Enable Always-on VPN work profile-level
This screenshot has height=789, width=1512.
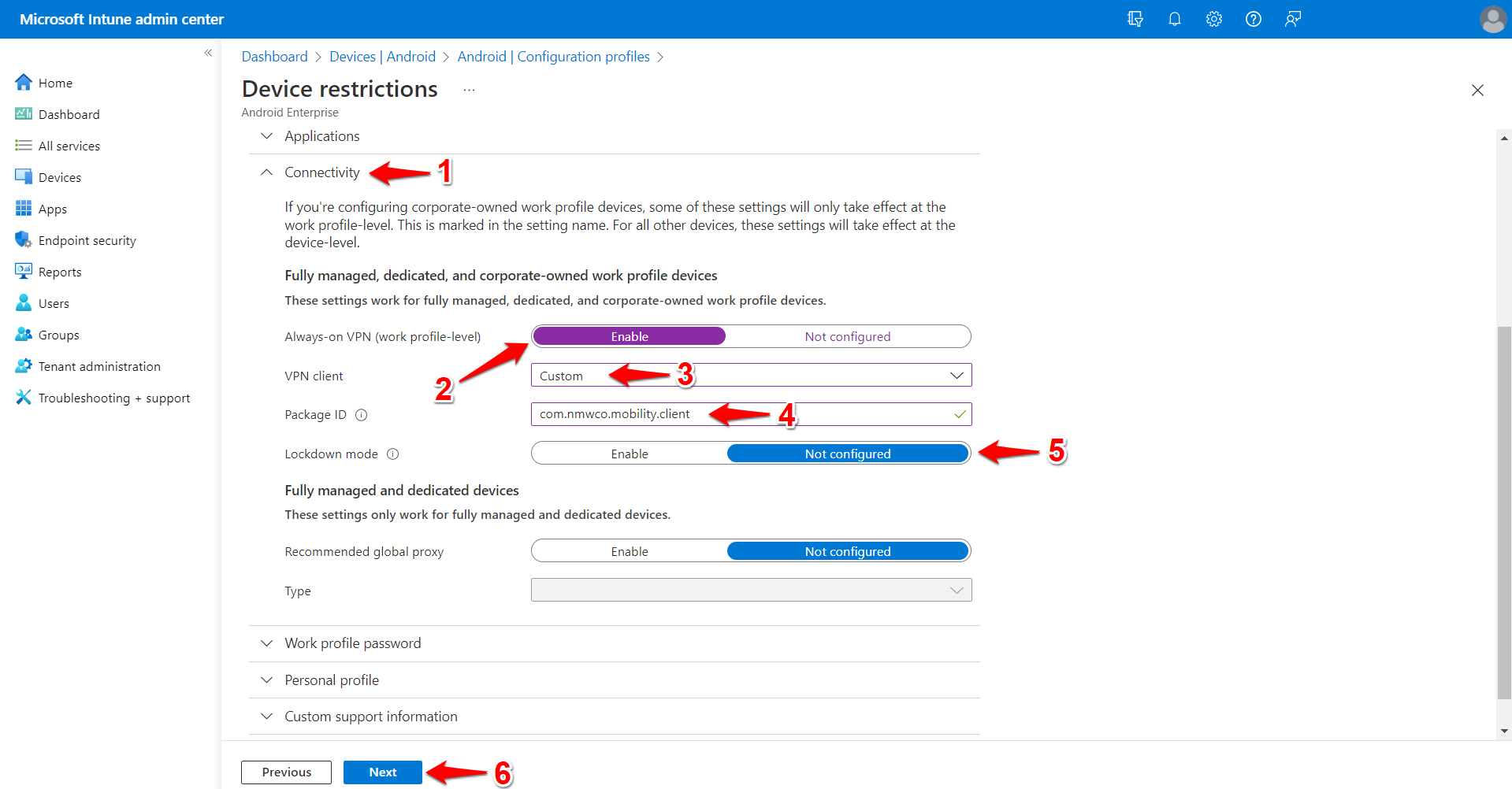coord(628,335)
